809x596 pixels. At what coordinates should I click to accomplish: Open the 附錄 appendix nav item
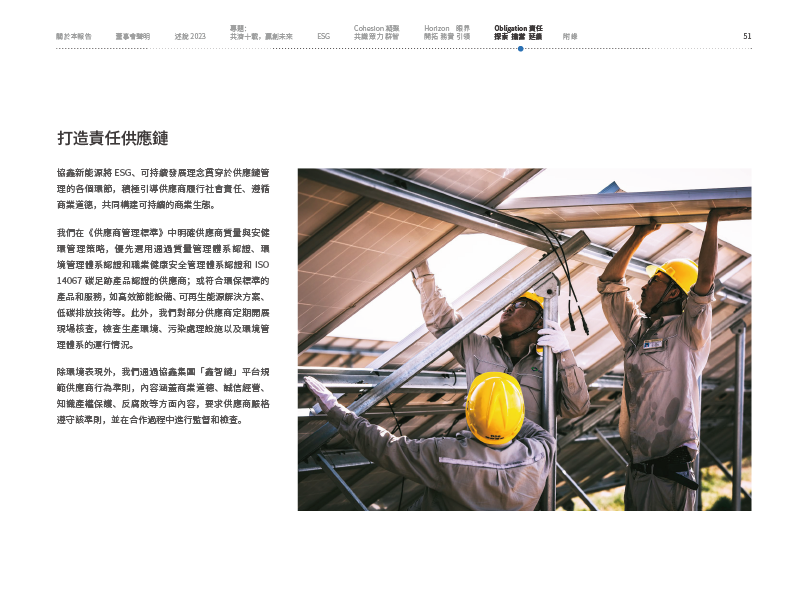click(570, 36)
